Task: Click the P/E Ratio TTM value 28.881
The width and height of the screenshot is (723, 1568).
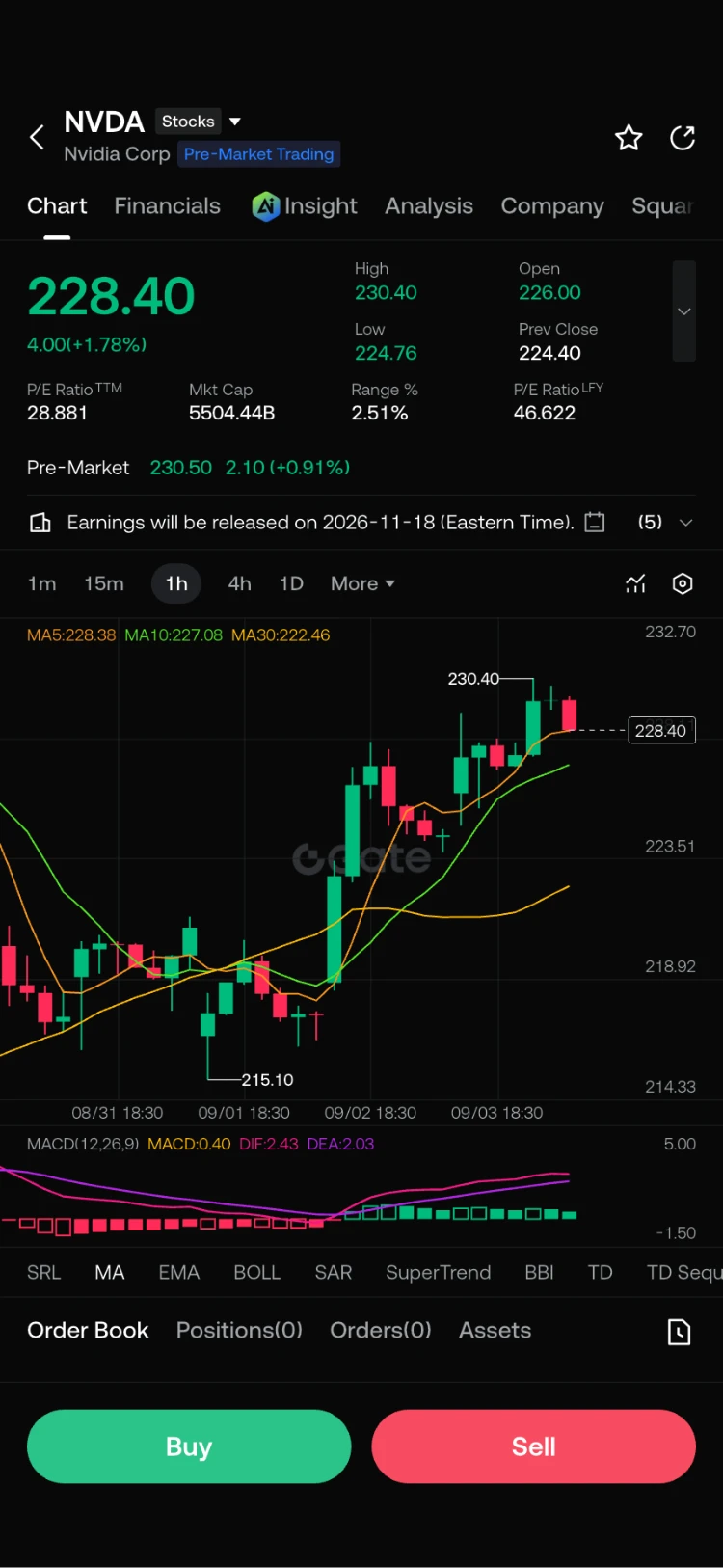Action: (57, 413)
